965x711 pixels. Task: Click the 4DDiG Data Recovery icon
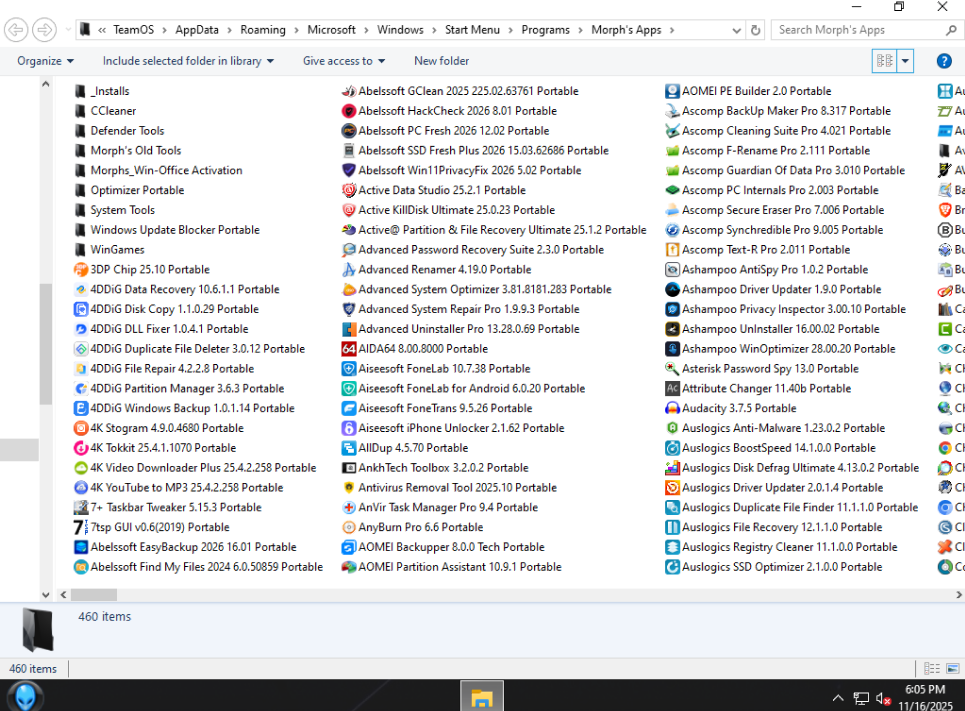click(81, 289)
